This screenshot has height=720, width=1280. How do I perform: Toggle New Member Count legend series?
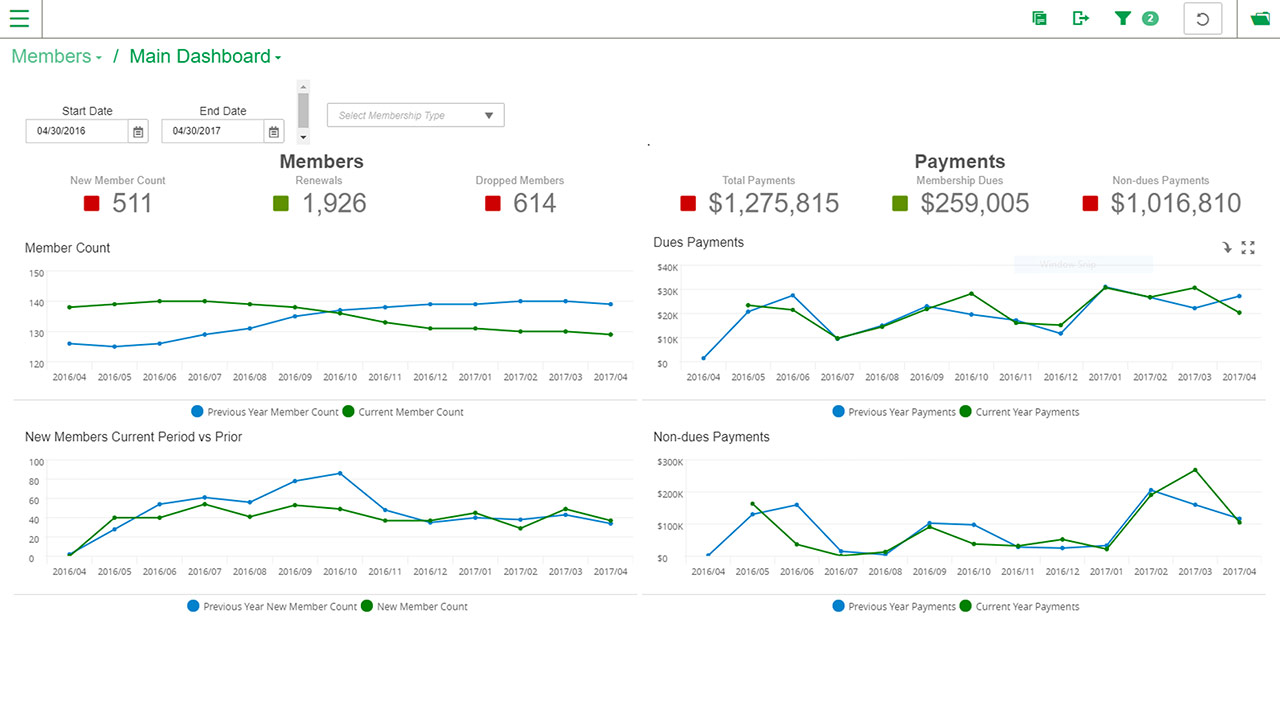click(x=414, y=606)
